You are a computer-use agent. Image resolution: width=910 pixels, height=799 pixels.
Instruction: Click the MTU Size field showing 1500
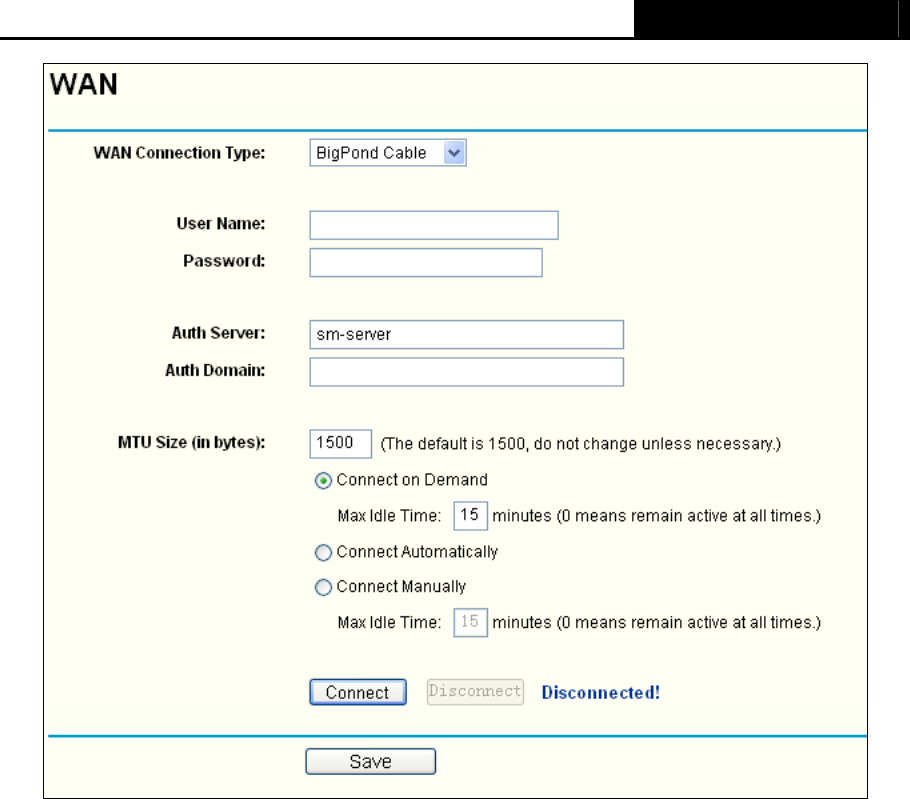pyautogui.click(x=340, y=443)
